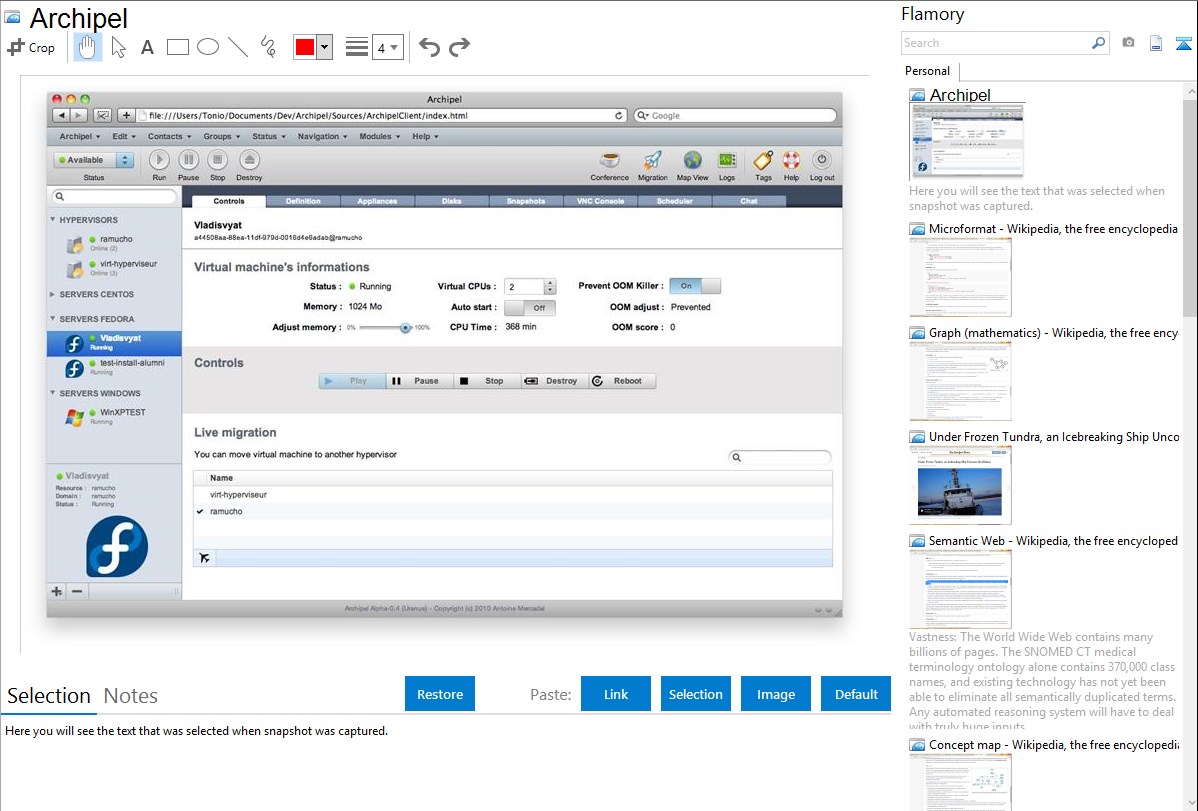Click the camera snapshot icon
The width and height of the screenshot is (1198, 811).
(x=1128, y=43)
